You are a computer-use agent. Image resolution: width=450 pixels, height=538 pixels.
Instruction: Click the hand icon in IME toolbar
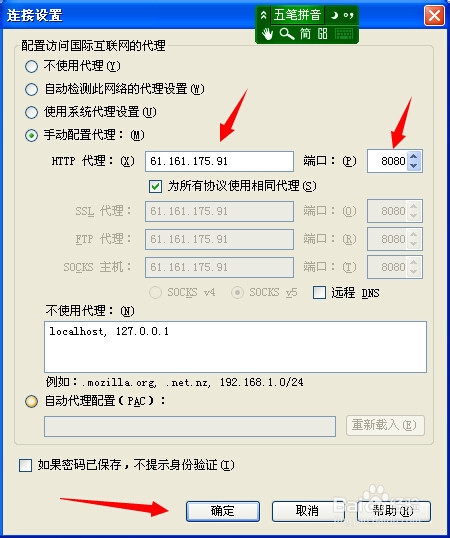click(x=267, y=34)
